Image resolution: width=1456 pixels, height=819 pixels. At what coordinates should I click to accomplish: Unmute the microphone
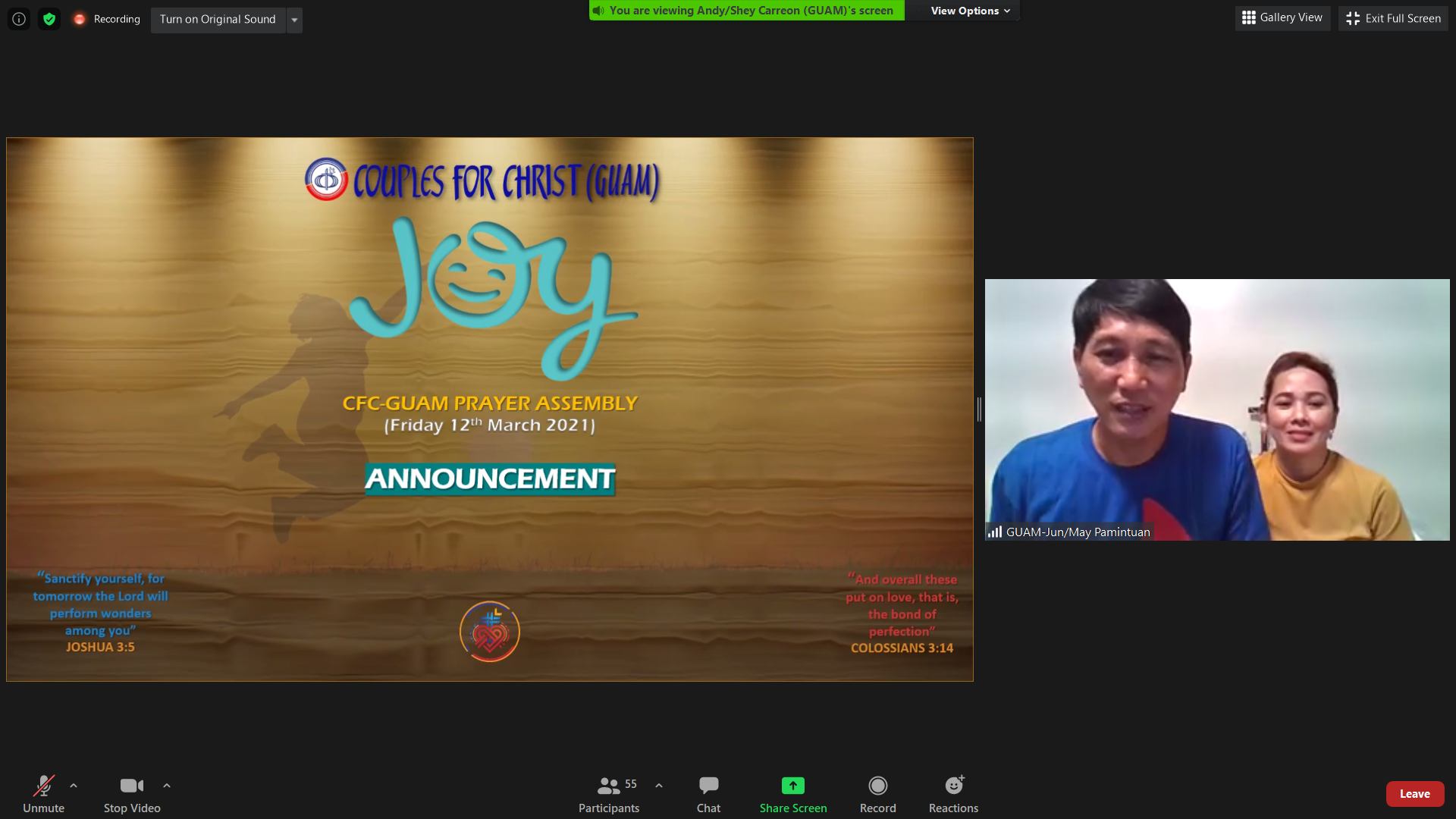(43, 794)
